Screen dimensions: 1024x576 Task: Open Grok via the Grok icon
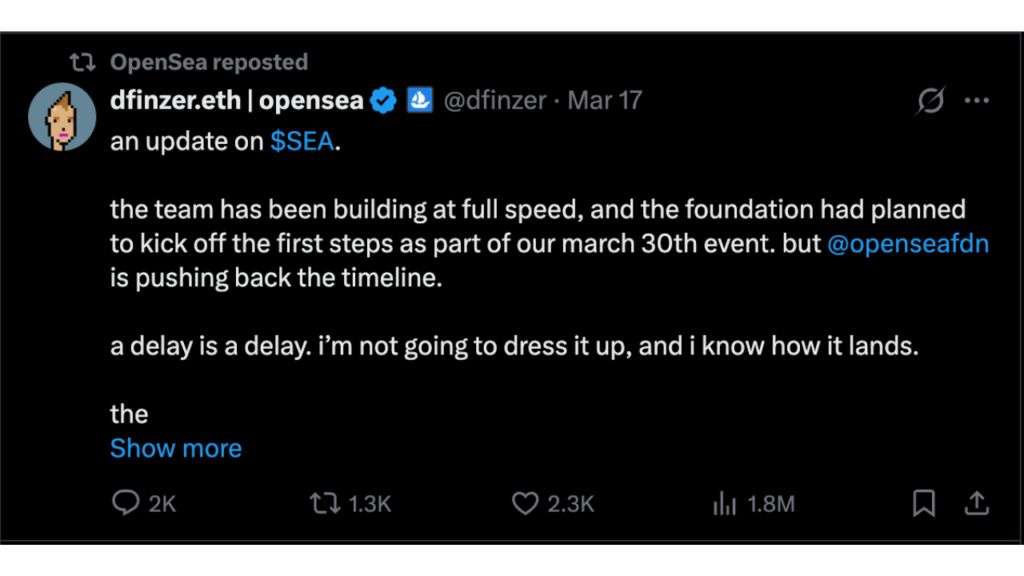pyautogui.click(x=929, y=99)
